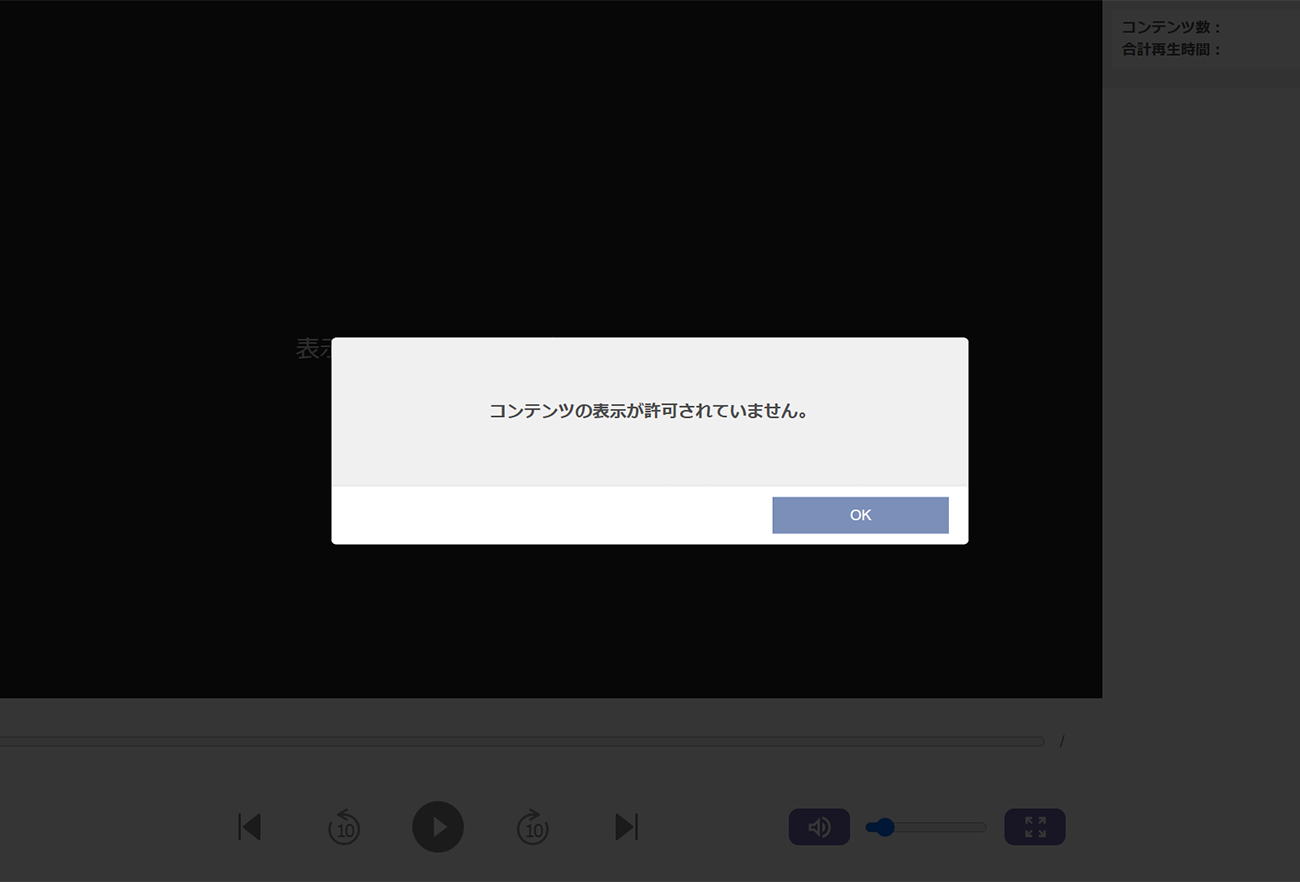Rewind 10 seconds
The height and width of the screenshot is (882, 1300).
pos(344,827)
